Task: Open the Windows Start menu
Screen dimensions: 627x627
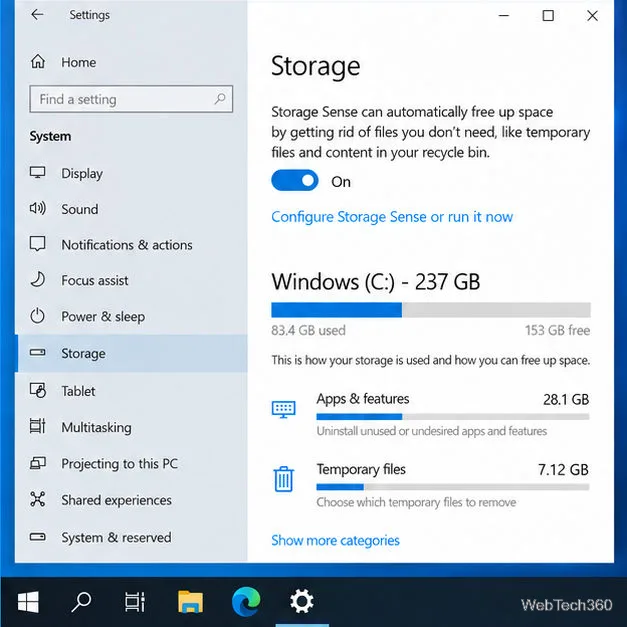Action: pos(28,602)
